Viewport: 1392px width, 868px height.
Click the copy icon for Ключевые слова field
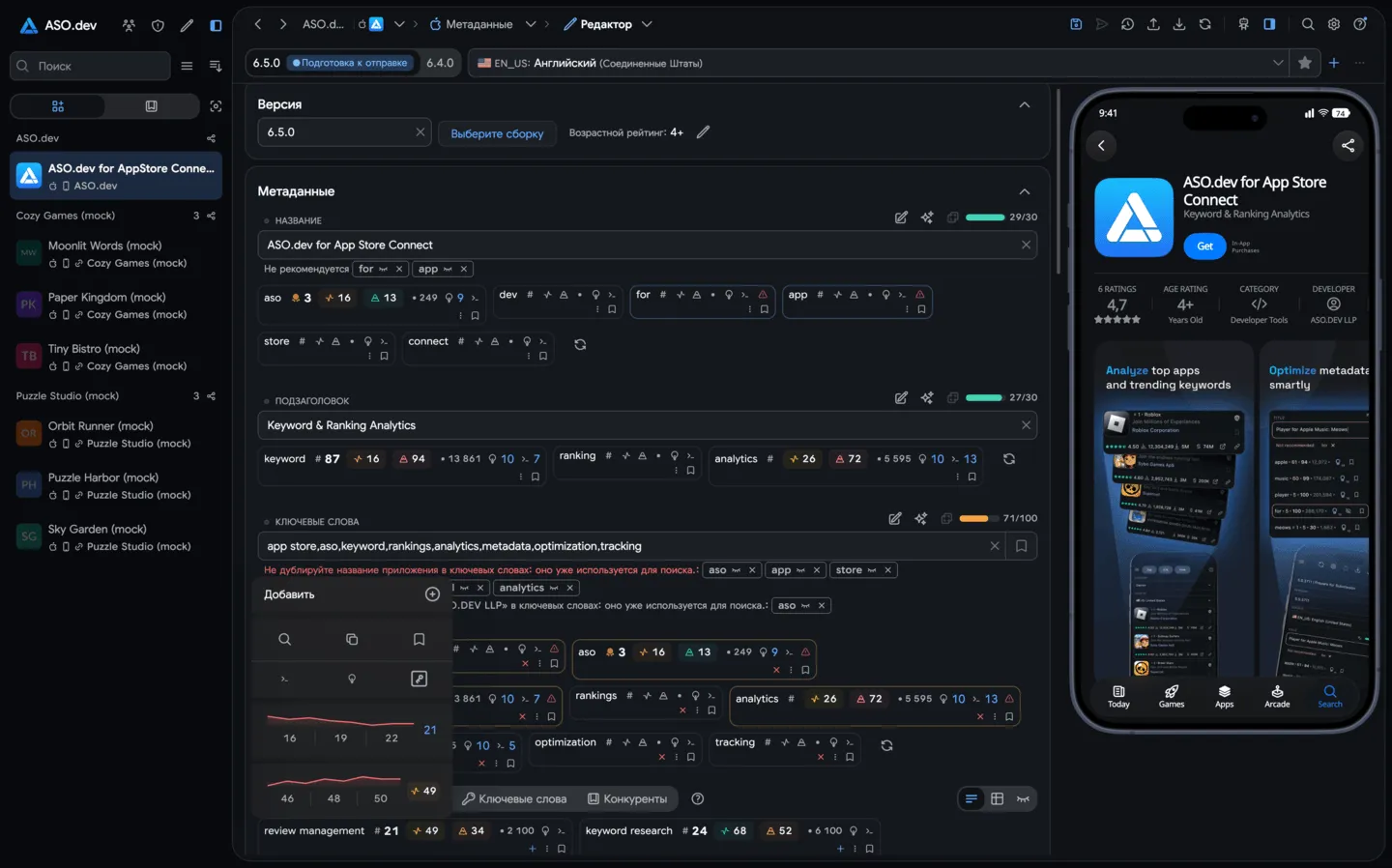pos(946,518)
